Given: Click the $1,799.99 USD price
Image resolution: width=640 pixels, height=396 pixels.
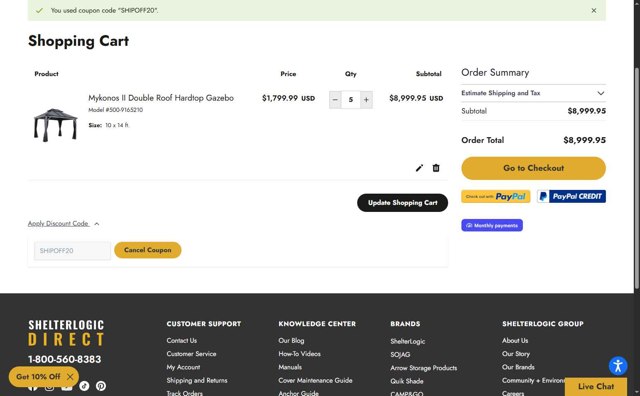Looking at the screenshot, I should (288, 98).
